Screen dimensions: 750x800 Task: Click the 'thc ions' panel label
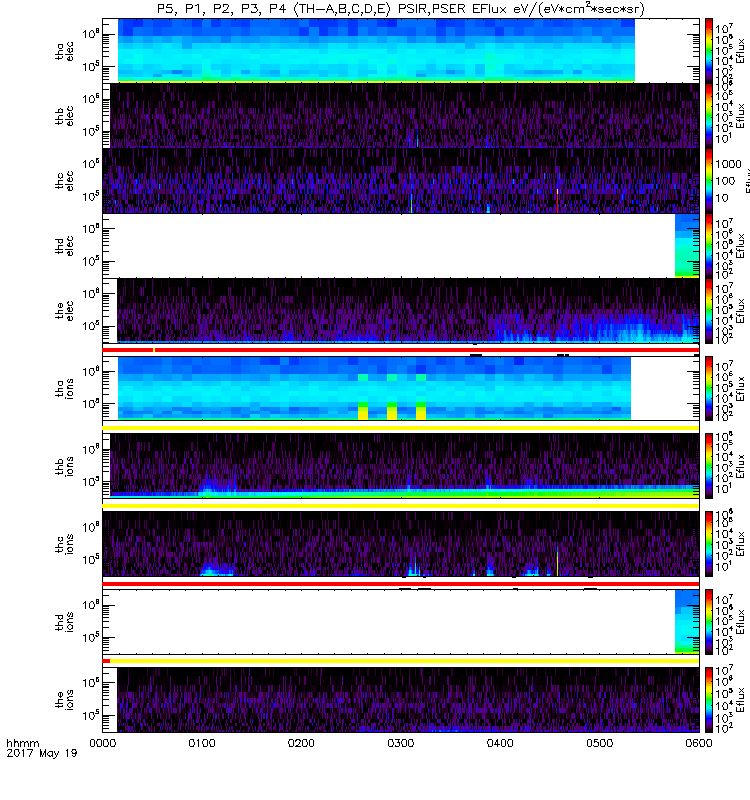point(65,544)
